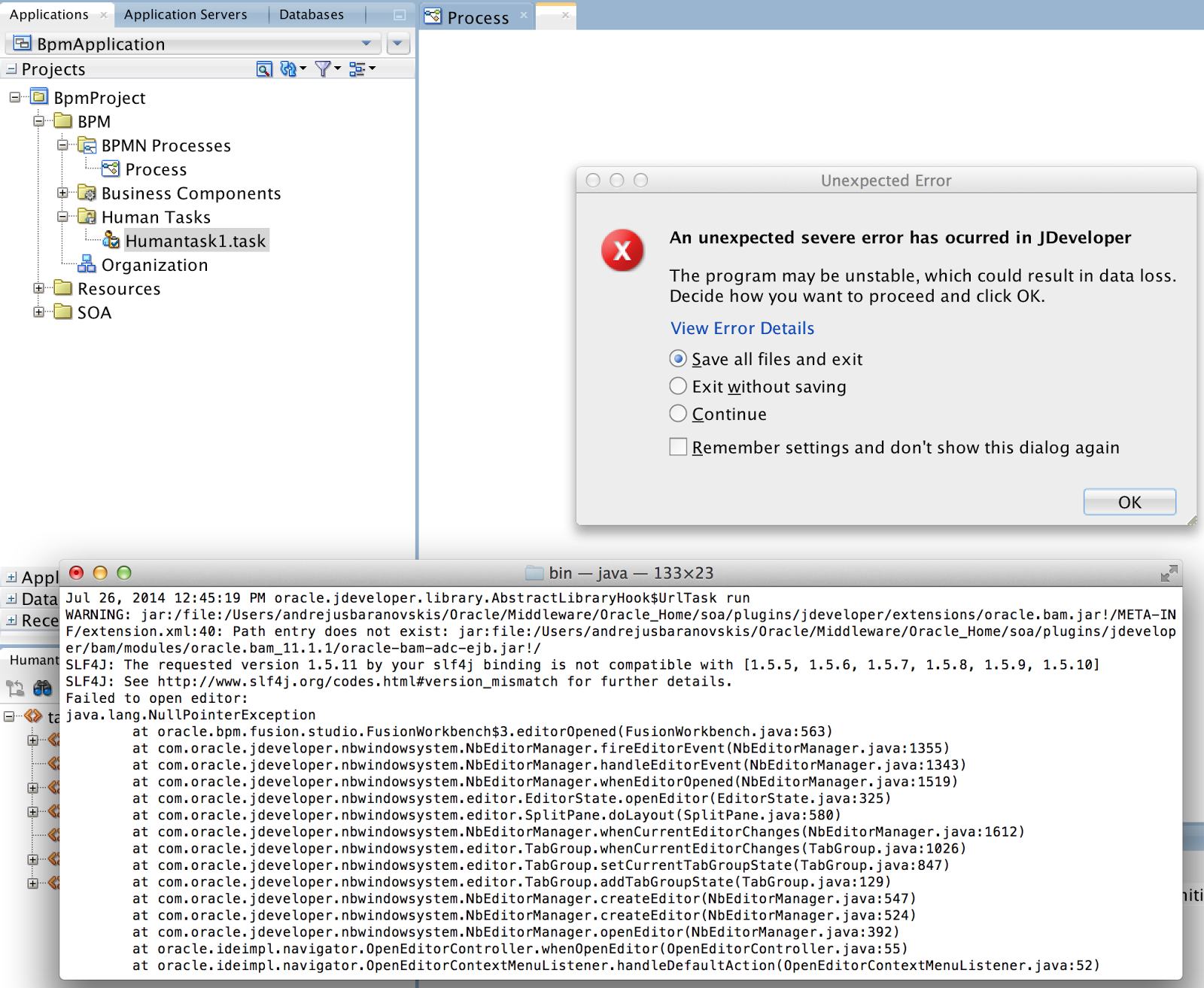Select the 'Continue' radio option
The image size is (1204, 988).
click(678, 413)
